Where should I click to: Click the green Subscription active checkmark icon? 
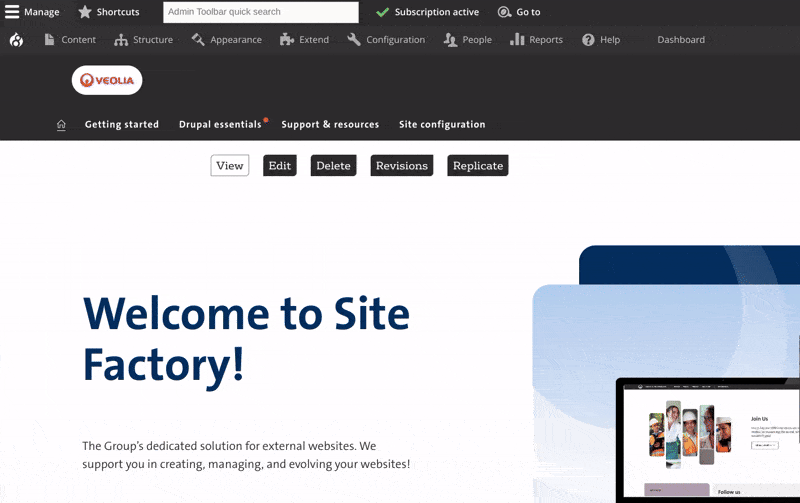pyautogui.click(x=382, y=12)
